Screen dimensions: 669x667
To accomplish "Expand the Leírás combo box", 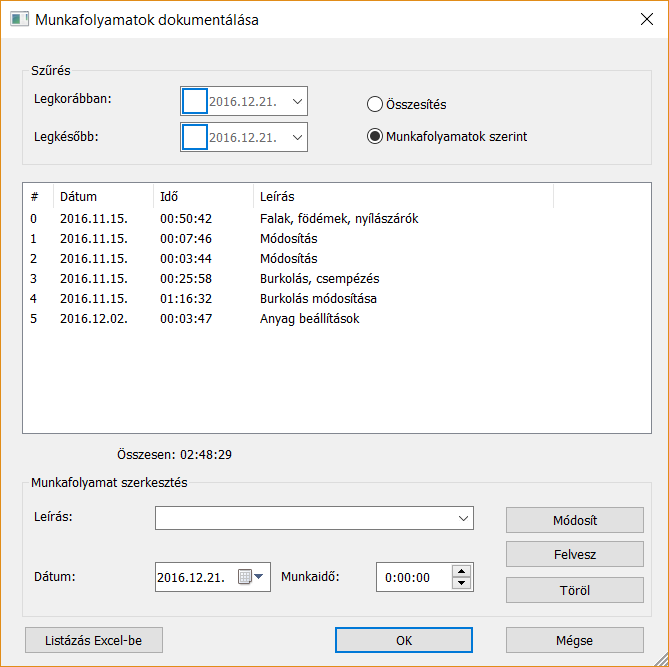I will [463, 518].
